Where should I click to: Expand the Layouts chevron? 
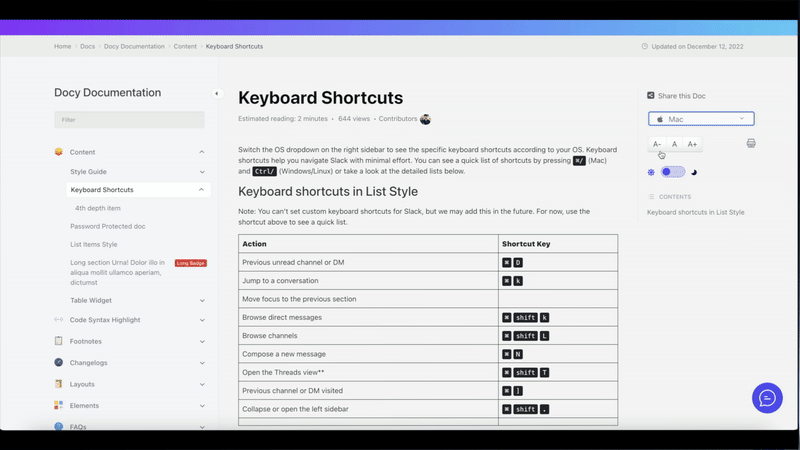(202, 384)
